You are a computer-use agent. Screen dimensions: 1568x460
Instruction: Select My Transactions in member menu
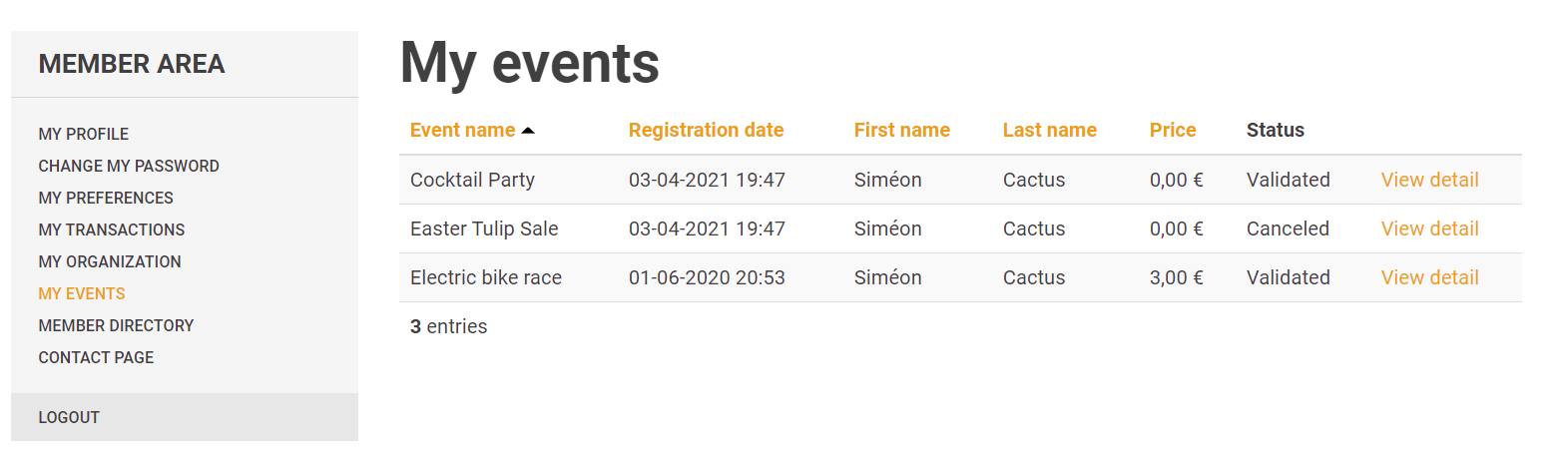tap(112, 230)
